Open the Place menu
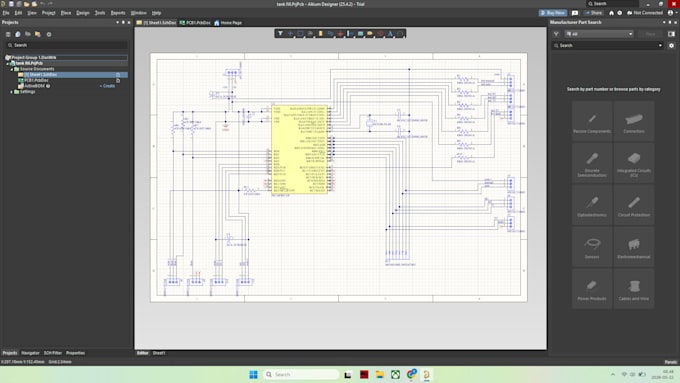The width and height of the screenshot is (680, 383). coord(66,13)
